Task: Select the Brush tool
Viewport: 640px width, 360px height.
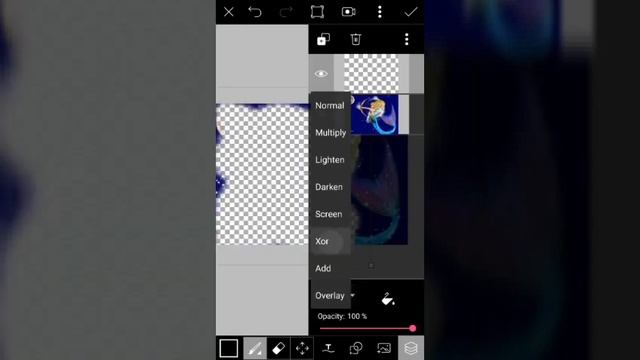Action: tap(255, 348)
